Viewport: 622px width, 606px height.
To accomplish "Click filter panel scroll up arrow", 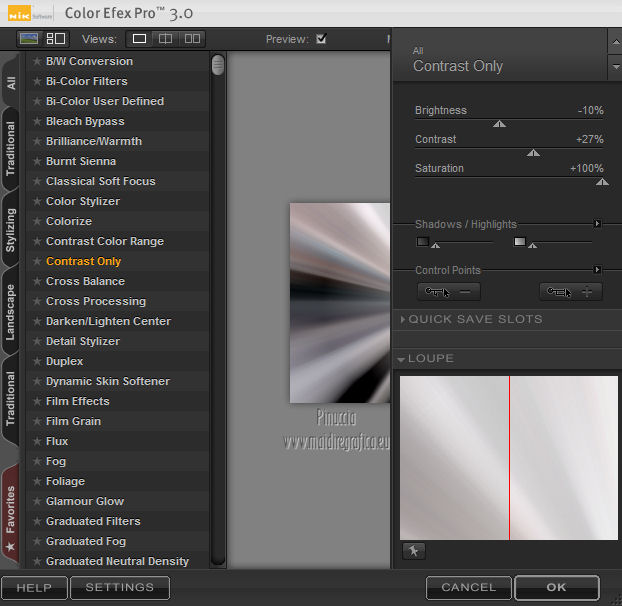I will pyautogui.click(x=615, y=42).
